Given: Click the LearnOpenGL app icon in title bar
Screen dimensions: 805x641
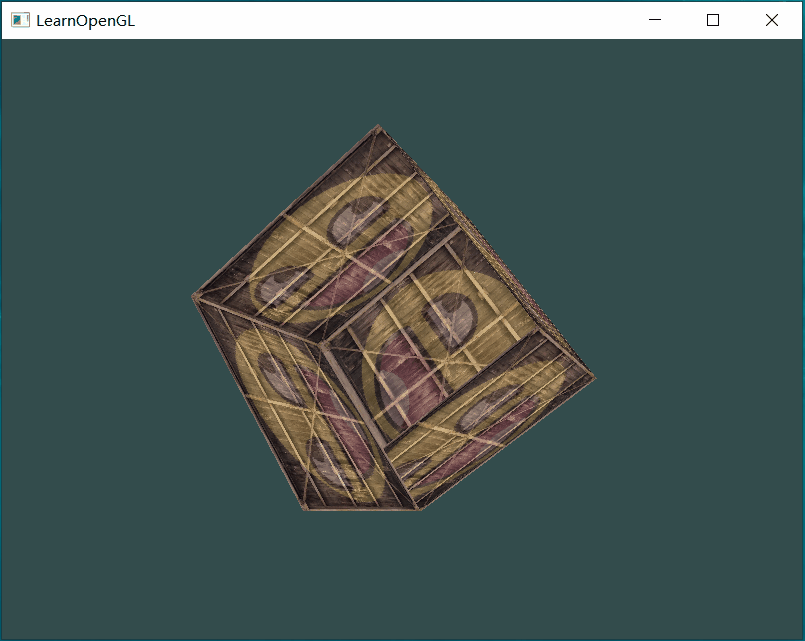Looking at the screenshot, I should (x=19, y=20).
